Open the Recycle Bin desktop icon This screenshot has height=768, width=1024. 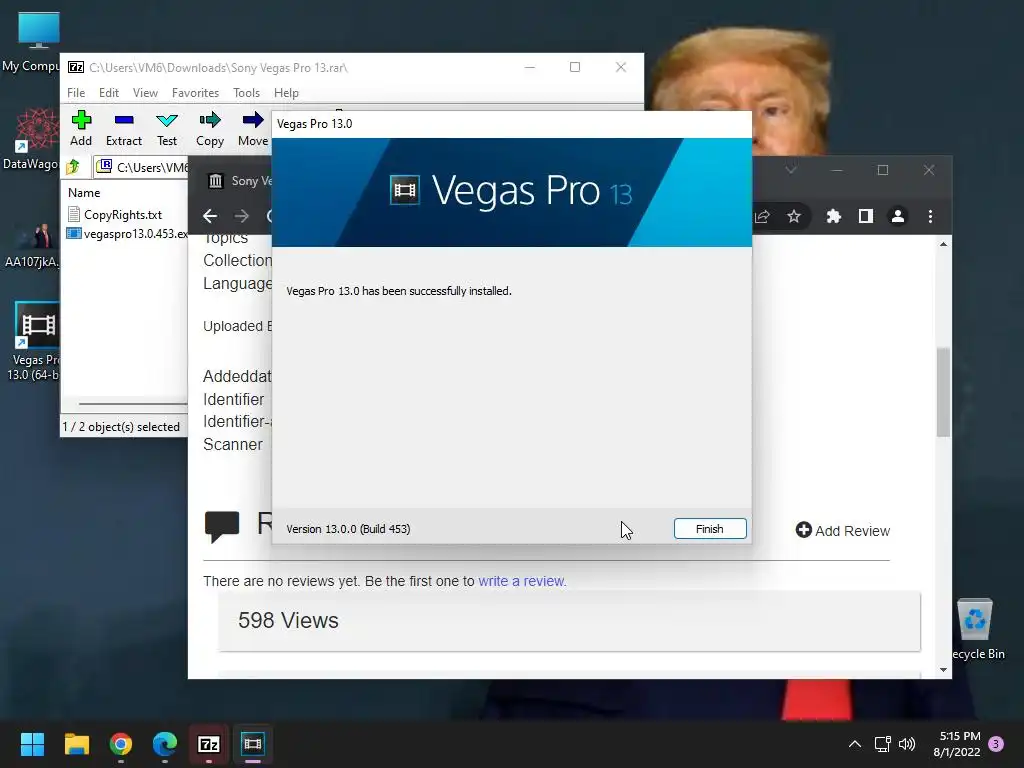pyautogui.click(x=977, y=629)
